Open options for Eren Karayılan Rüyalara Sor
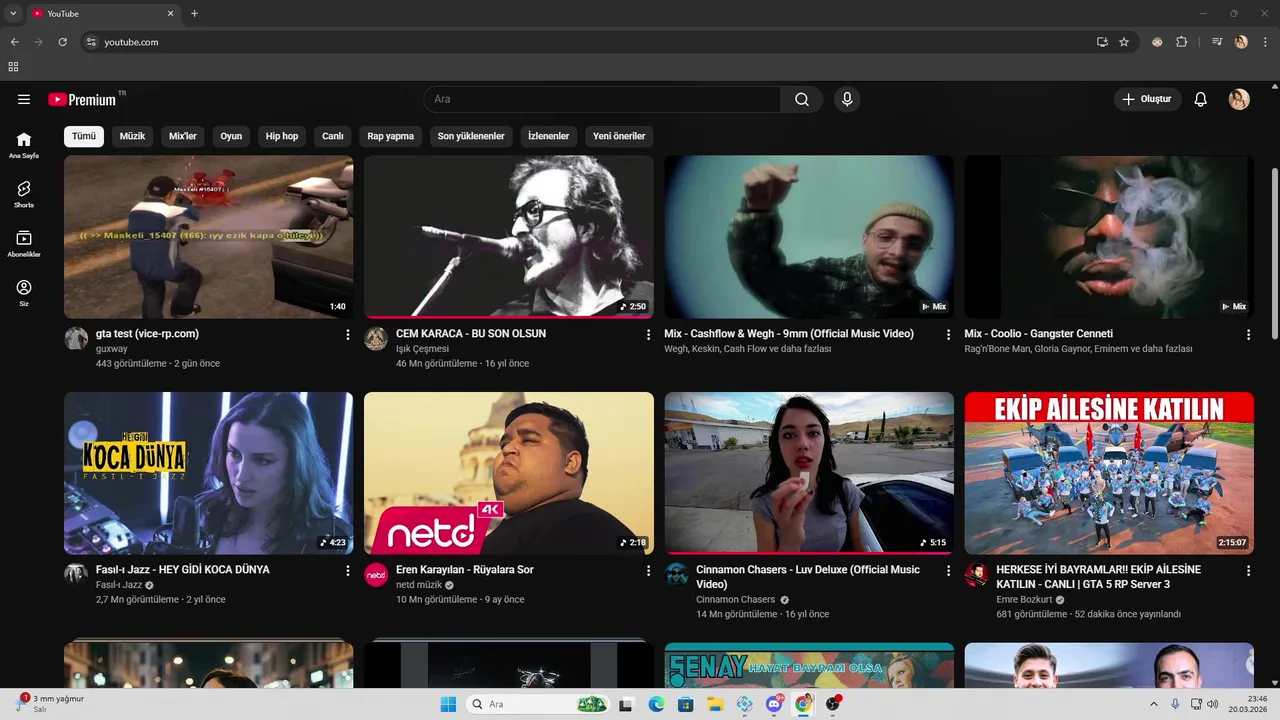The height and width of the screenshot is (720, 1280). click(648, 571)
